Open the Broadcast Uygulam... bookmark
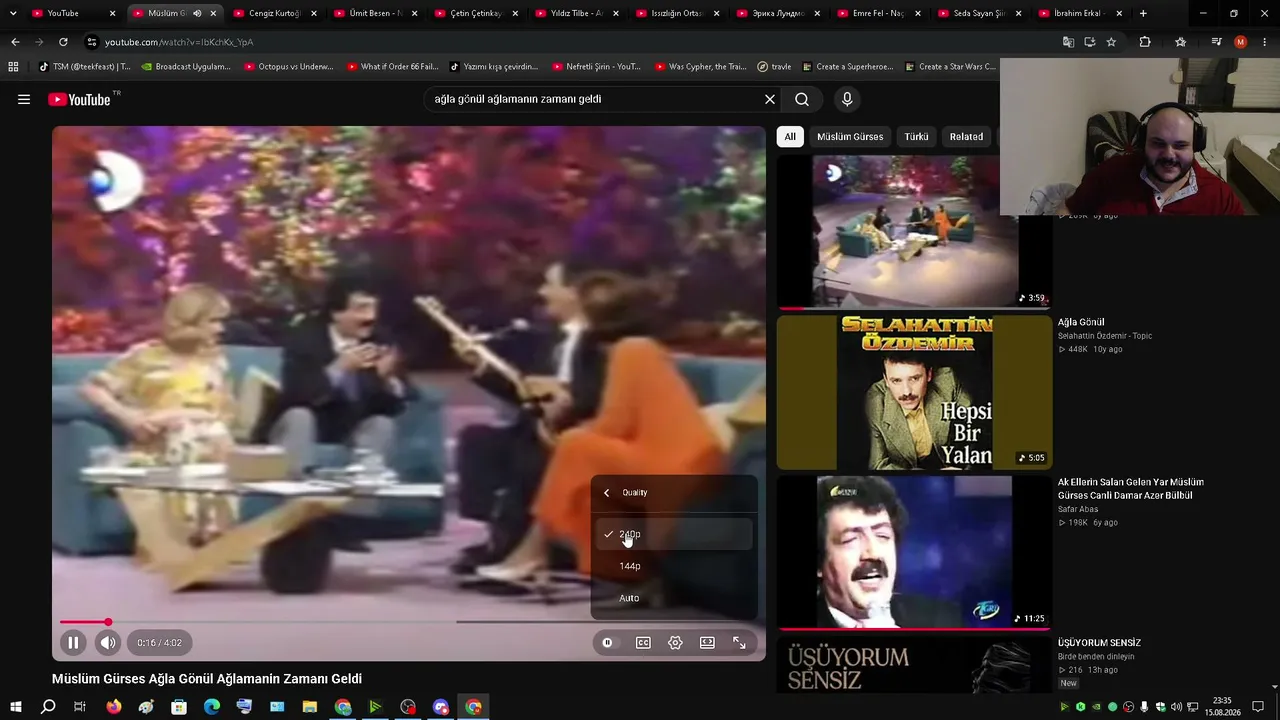Viewport: 1280px width, 720px height. coord(186,67)
